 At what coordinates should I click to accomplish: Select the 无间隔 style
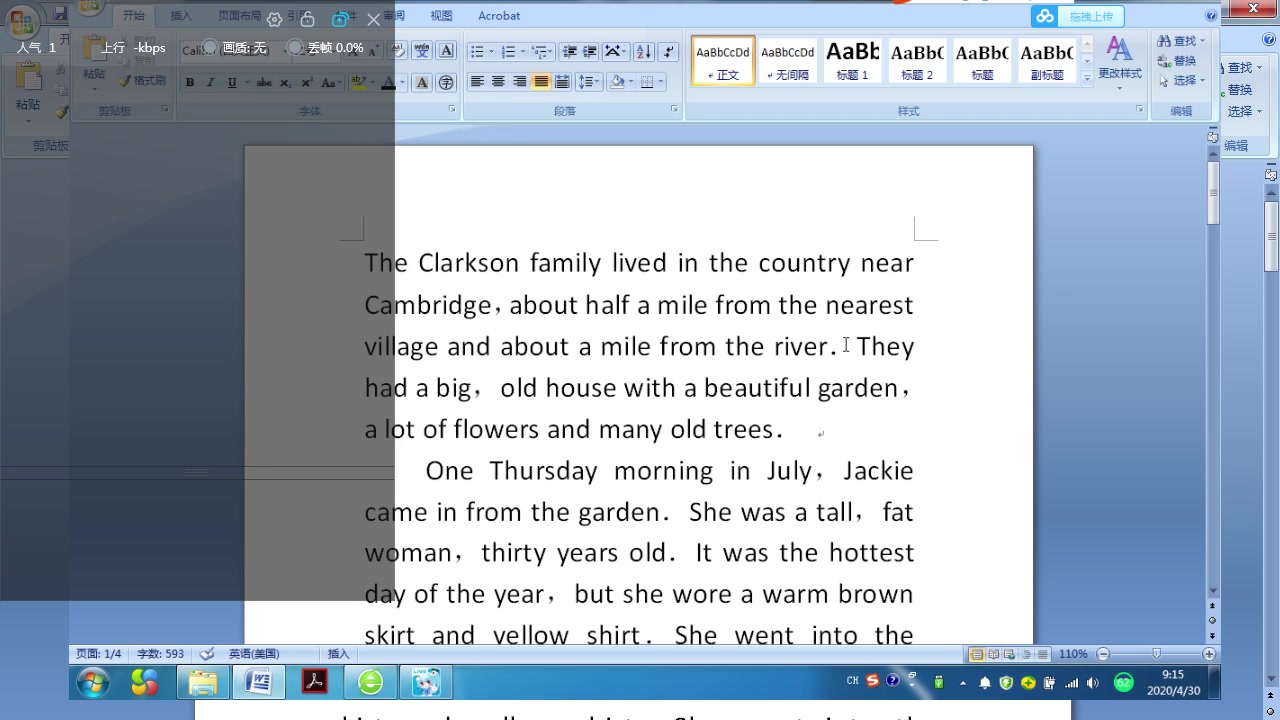click(787, 61)
